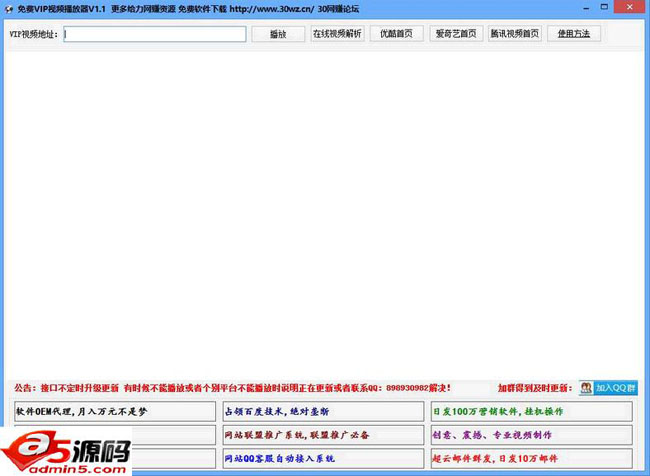Viewport: 650px width, 476px height.
Task: Open the 网站QQ客服自动接入系统 link
Action: [x=323, y=459]
